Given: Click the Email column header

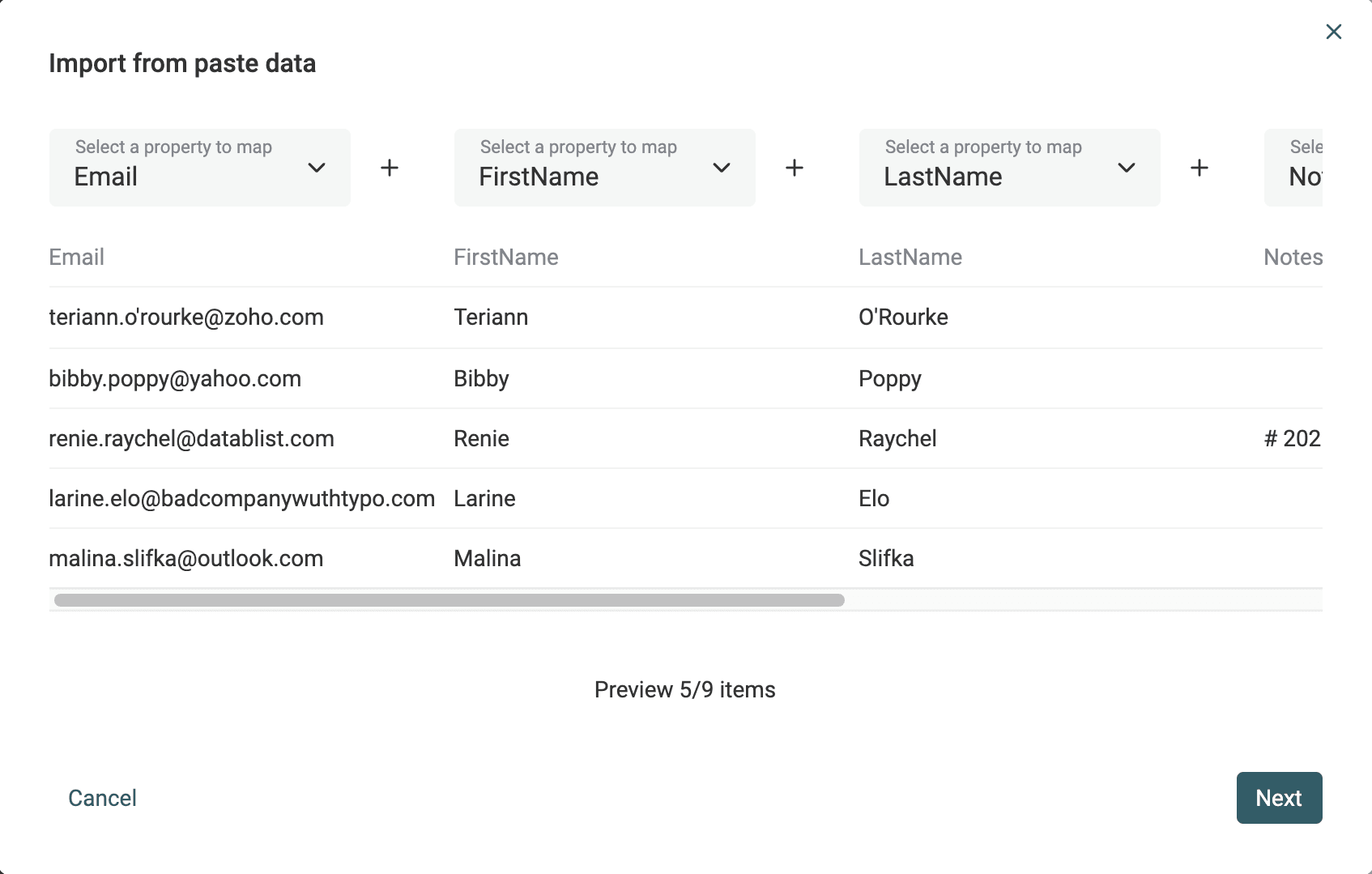Looking at the screenshot, I should tap(77, 258).
